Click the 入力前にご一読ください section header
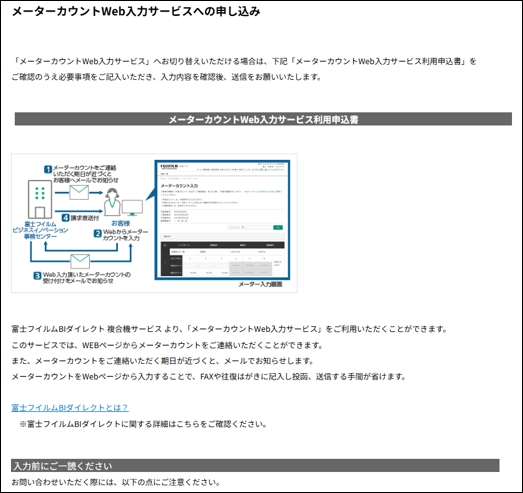This screenshot has width=523, height=493. tap(255, 466)
